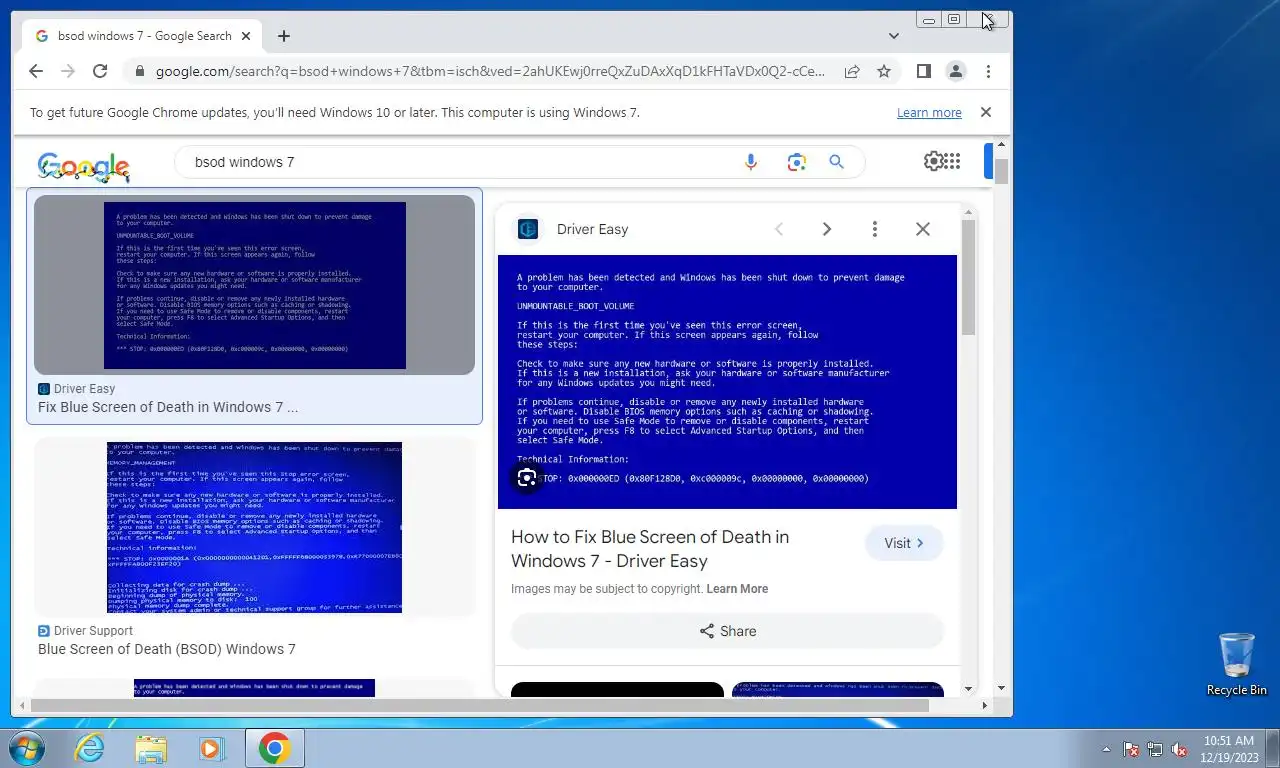Select Chrome in the taskbar
The height and width of the screenshot is (768, 1280).
(x=274, y=748)
